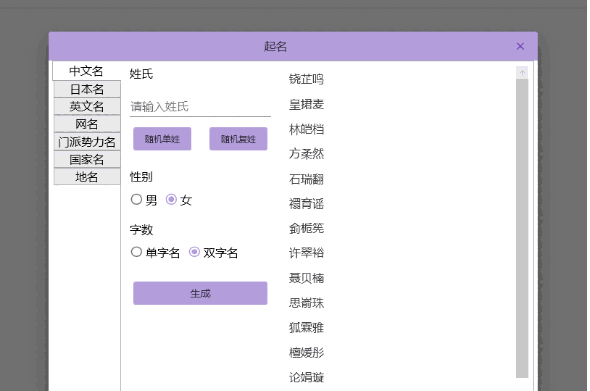Select the name 石瑞翻
590x391 pixels.
pyautogui.click(x=306, y=179)
